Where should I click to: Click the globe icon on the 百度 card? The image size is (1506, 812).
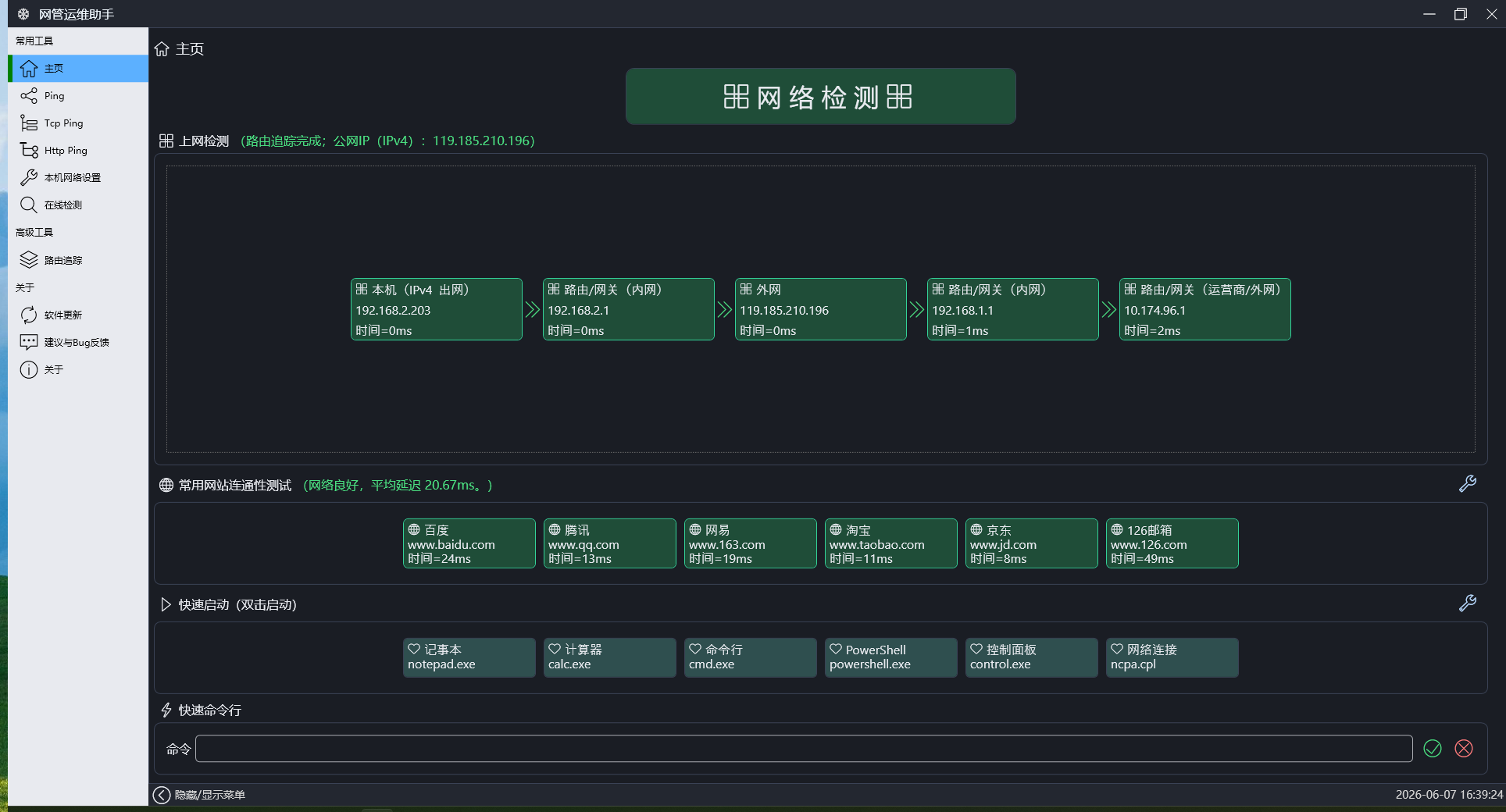click(x=414, y=529)
